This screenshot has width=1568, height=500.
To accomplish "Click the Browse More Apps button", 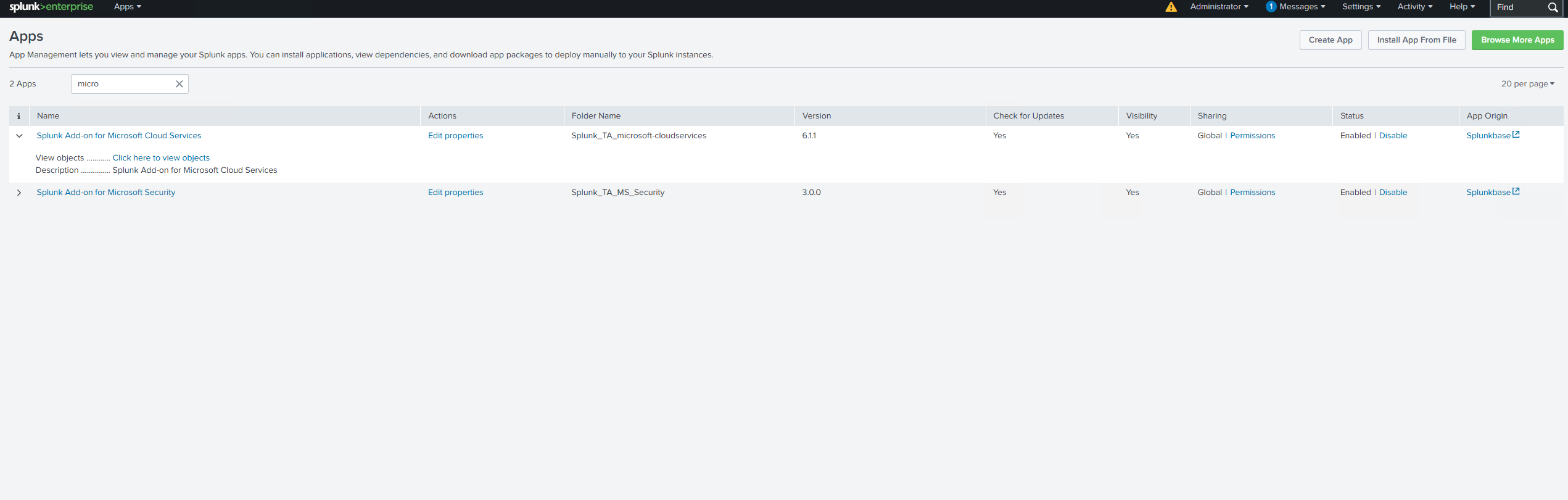I will (x=1517, y=40).
